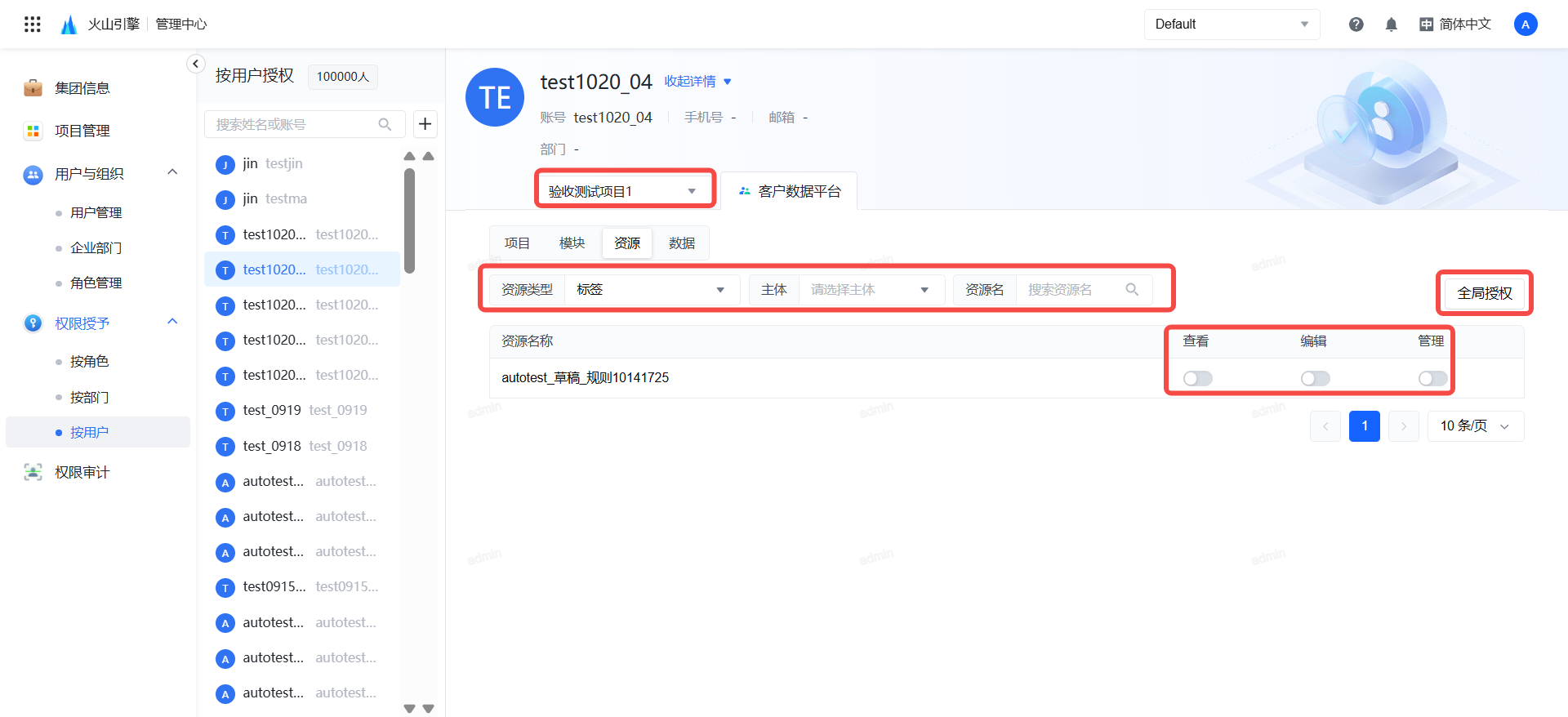The width and height of the screenshot is (1568, 717).
Task: Select user test_0918
Action: point(302,446)
